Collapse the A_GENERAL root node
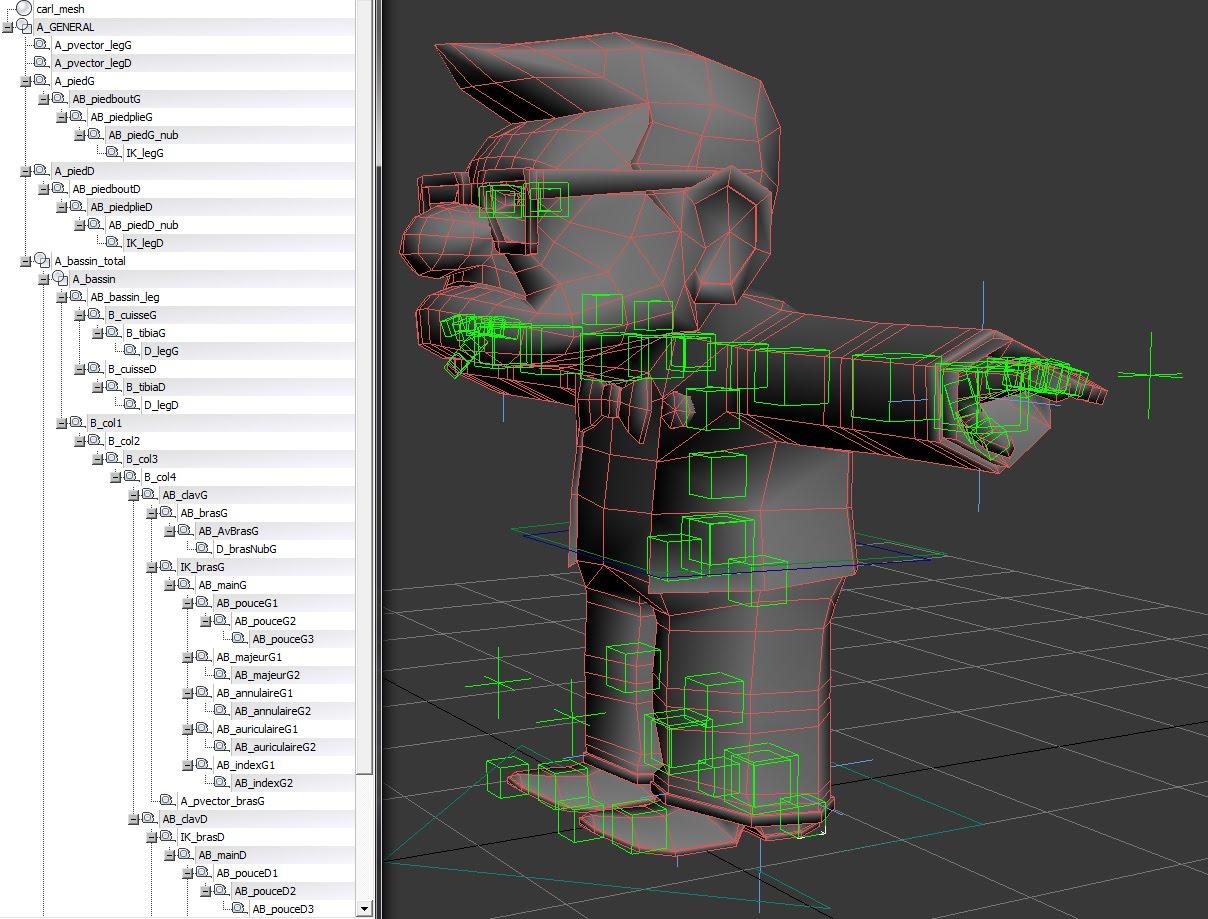The height and width of the screenshot is (919, 1208). 8,27
